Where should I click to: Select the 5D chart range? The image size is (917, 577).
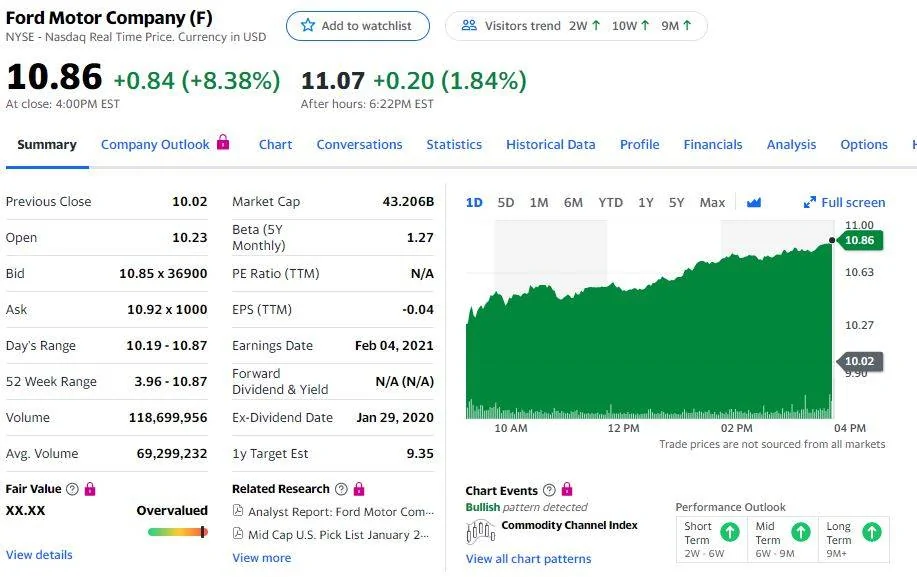[x=505, y=202]
